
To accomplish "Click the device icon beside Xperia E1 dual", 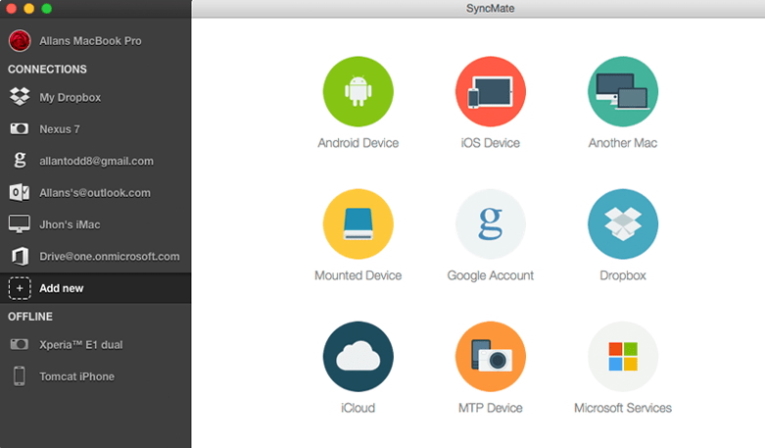I will [x=20, y=345].
